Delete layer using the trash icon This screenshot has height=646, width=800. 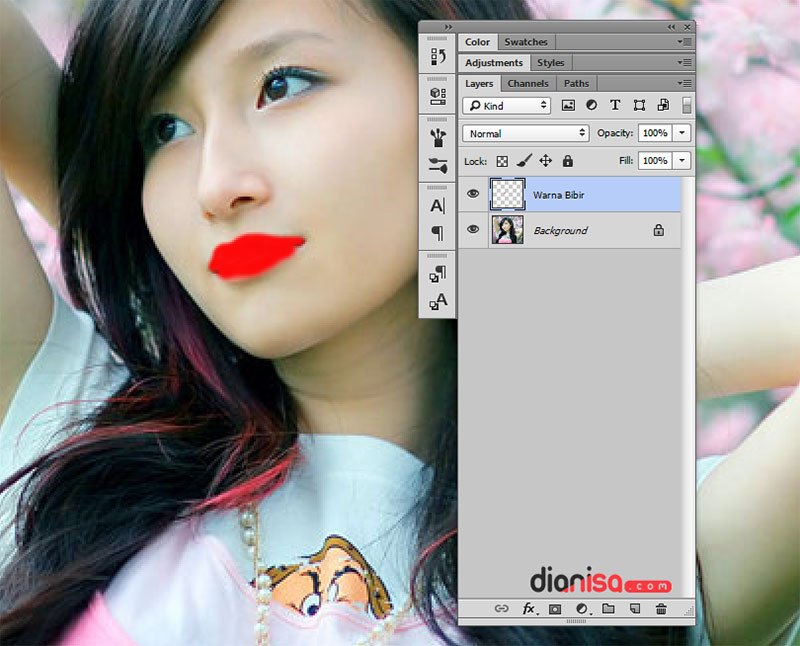click(x=662, y=607)
